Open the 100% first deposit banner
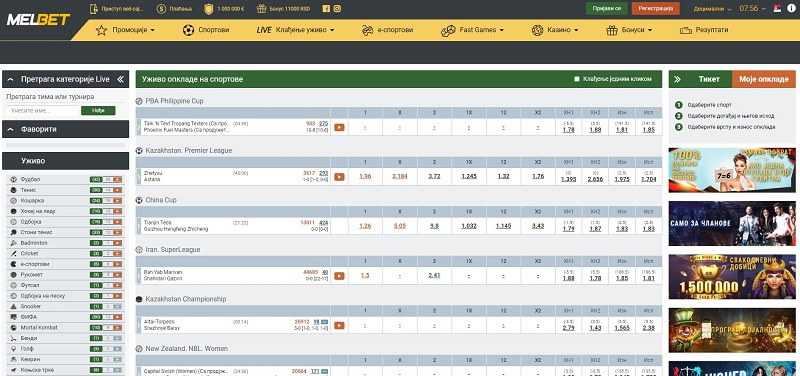 (x=732, y=170)
